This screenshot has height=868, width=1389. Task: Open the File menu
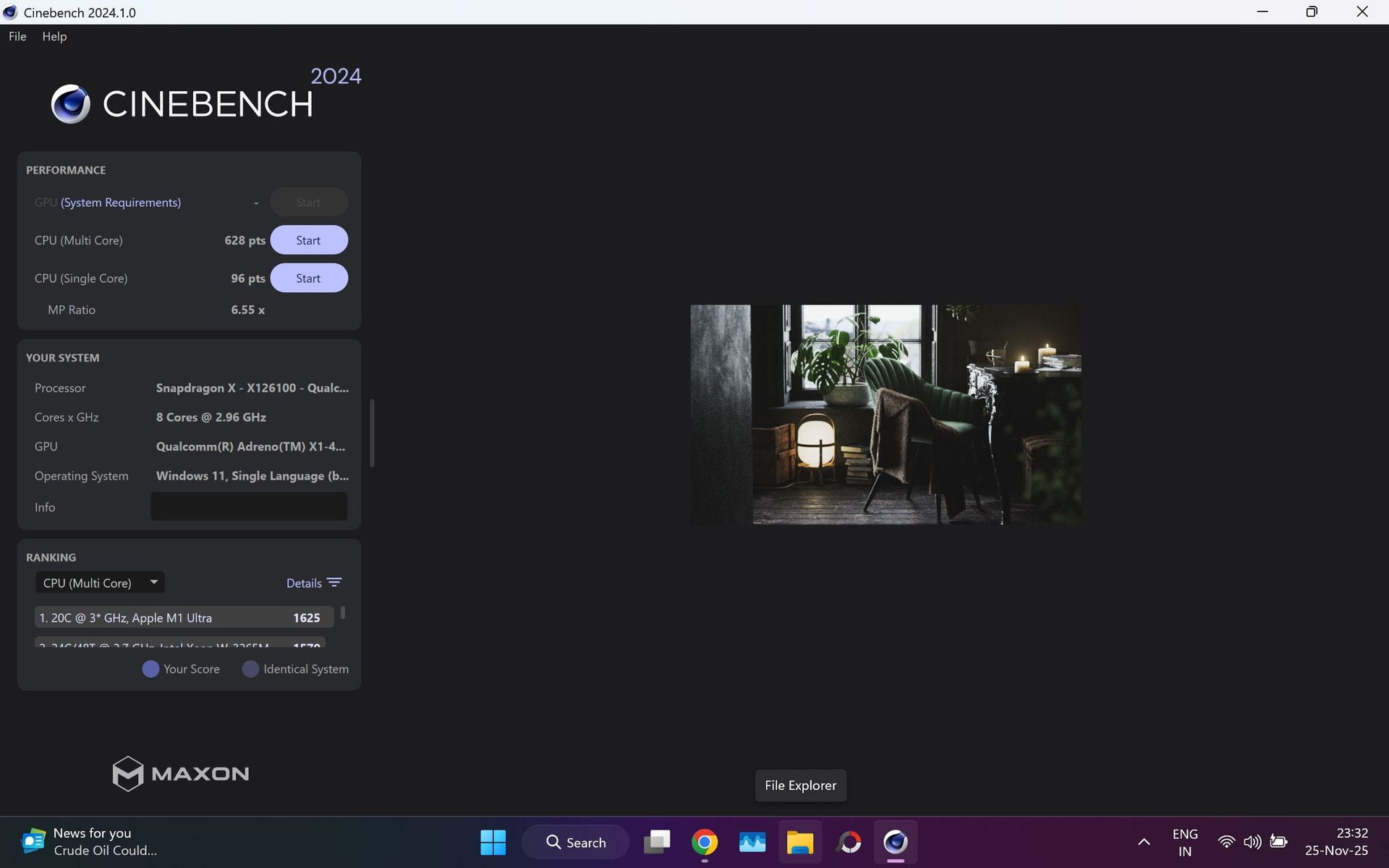pyautogui.click(x=17, y=36)
